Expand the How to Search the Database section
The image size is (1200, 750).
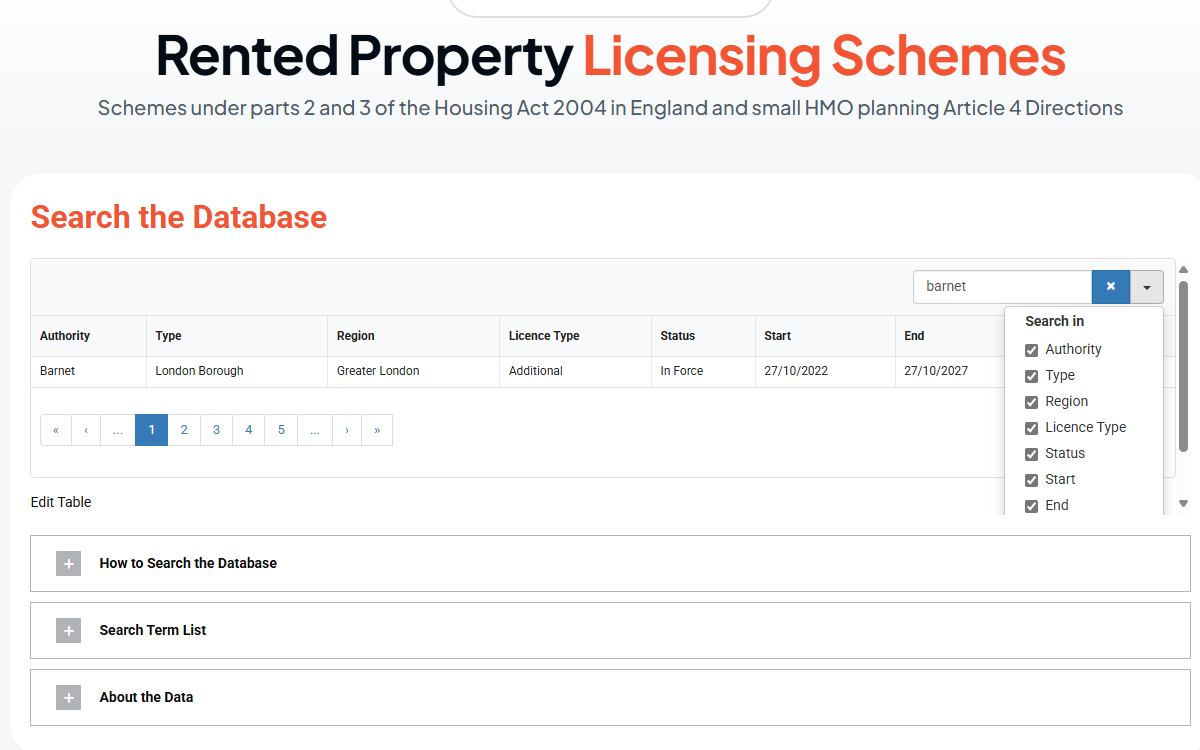pos(188,563)
